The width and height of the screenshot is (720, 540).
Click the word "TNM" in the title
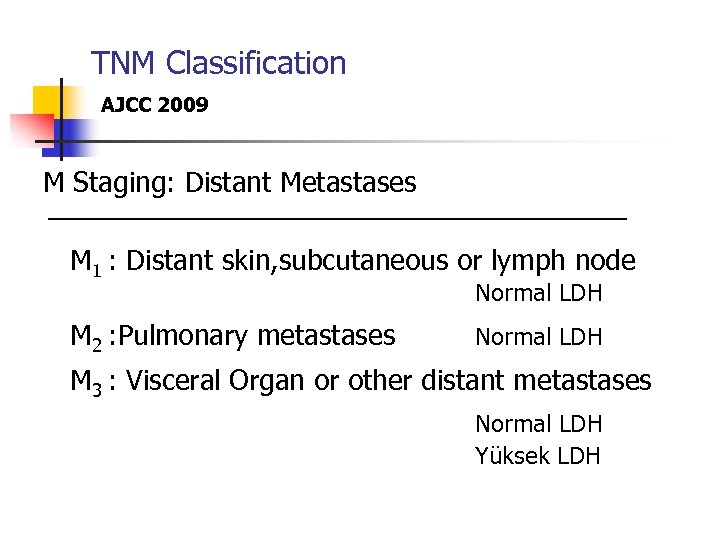click(x=125, y=64)
